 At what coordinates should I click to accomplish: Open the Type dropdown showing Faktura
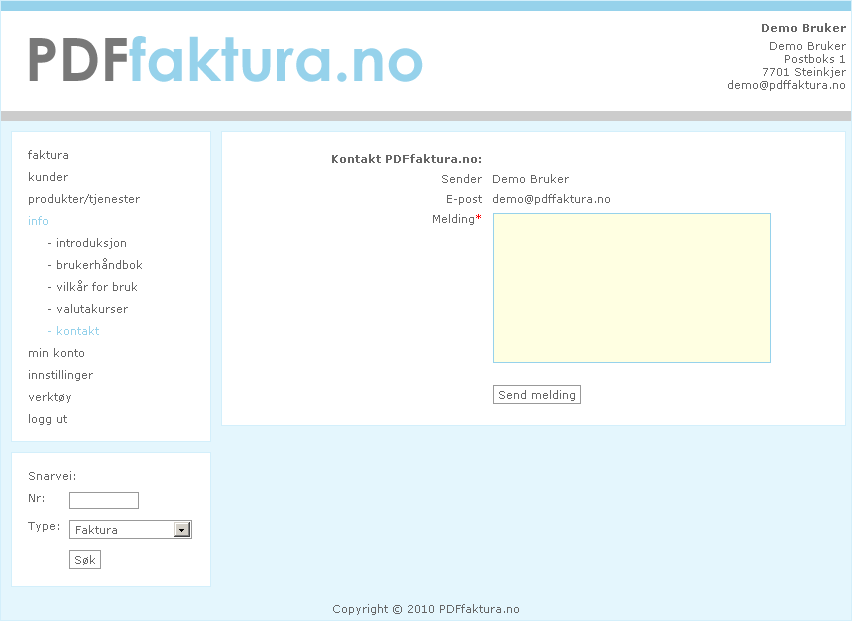pyautogui.click(x=130, y=530)
